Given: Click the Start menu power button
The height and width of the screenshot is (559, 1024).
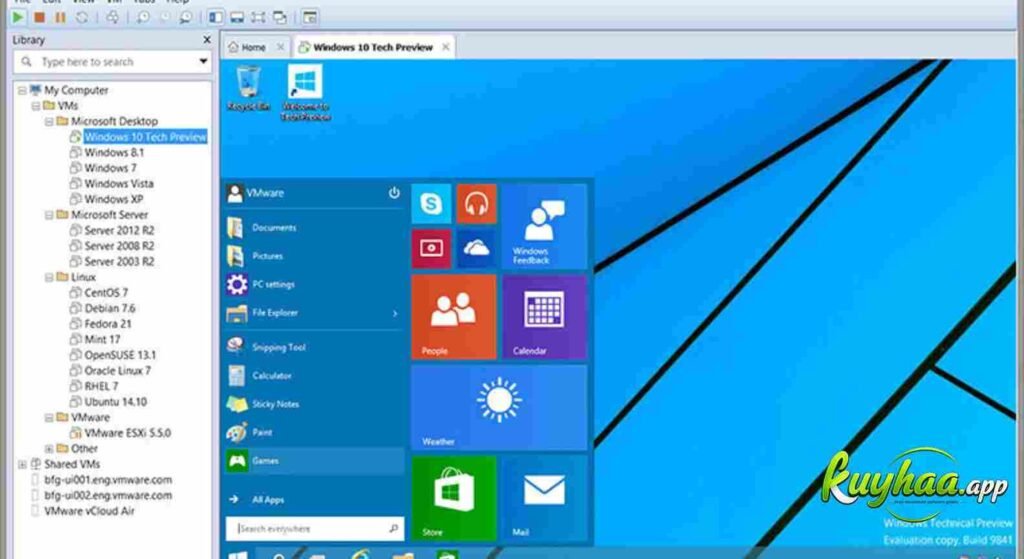Looking at the screenshot, I should click(394, 193).
